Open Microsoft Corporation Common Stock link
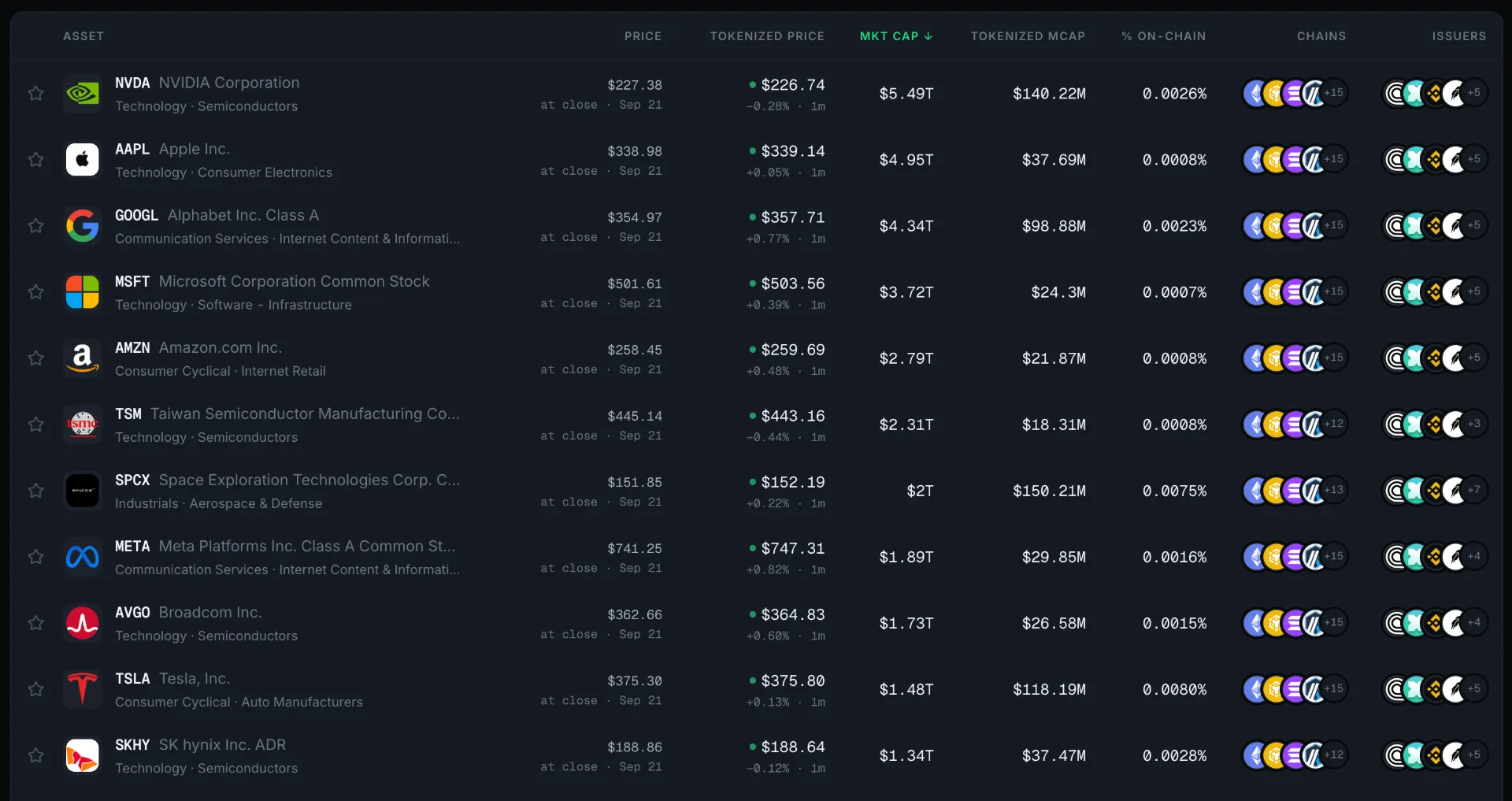Screen dimensions: 1512x801 pos(295,281)
